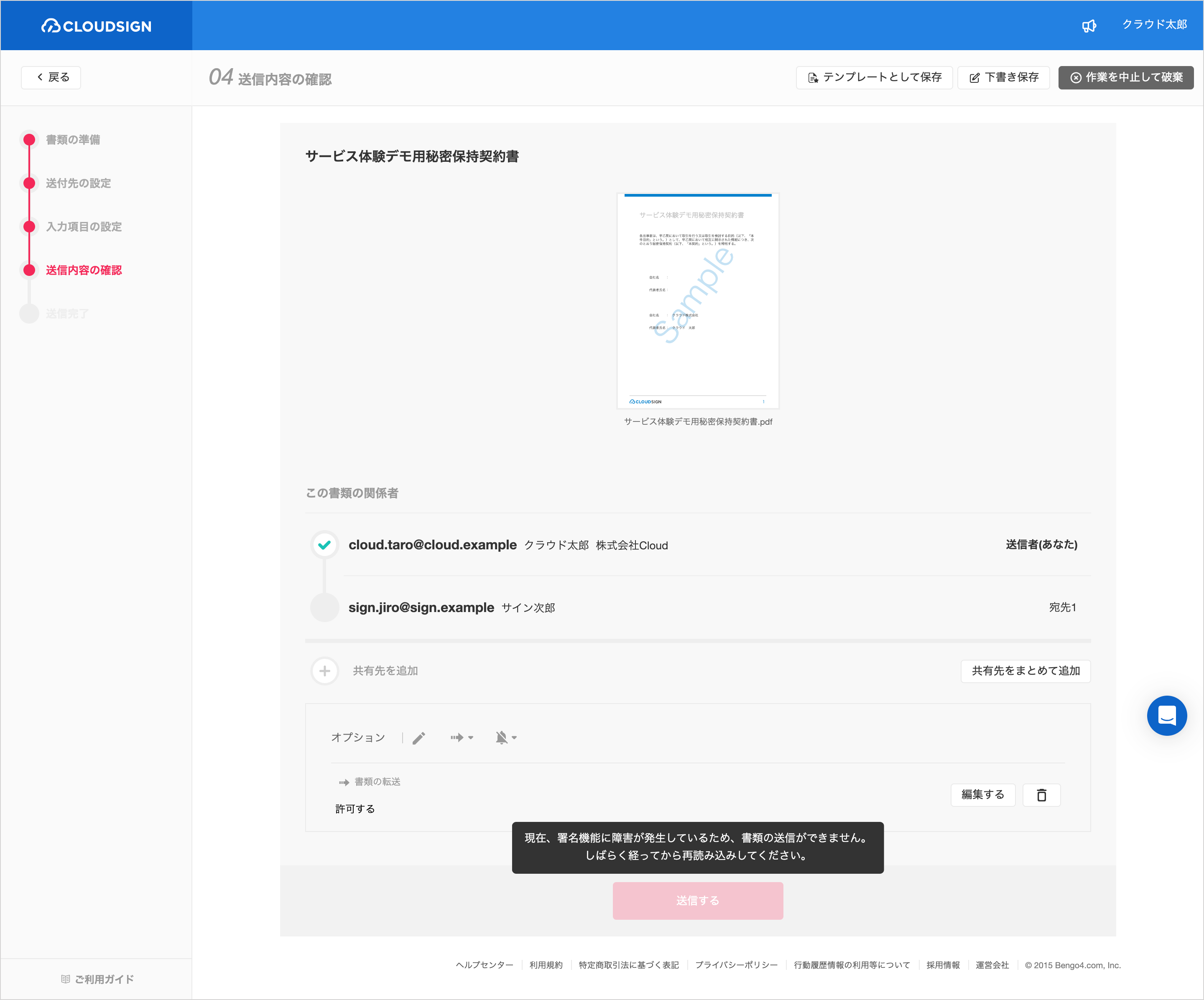Click the green checkmark next to cloud.taro

tap(324, 545)
